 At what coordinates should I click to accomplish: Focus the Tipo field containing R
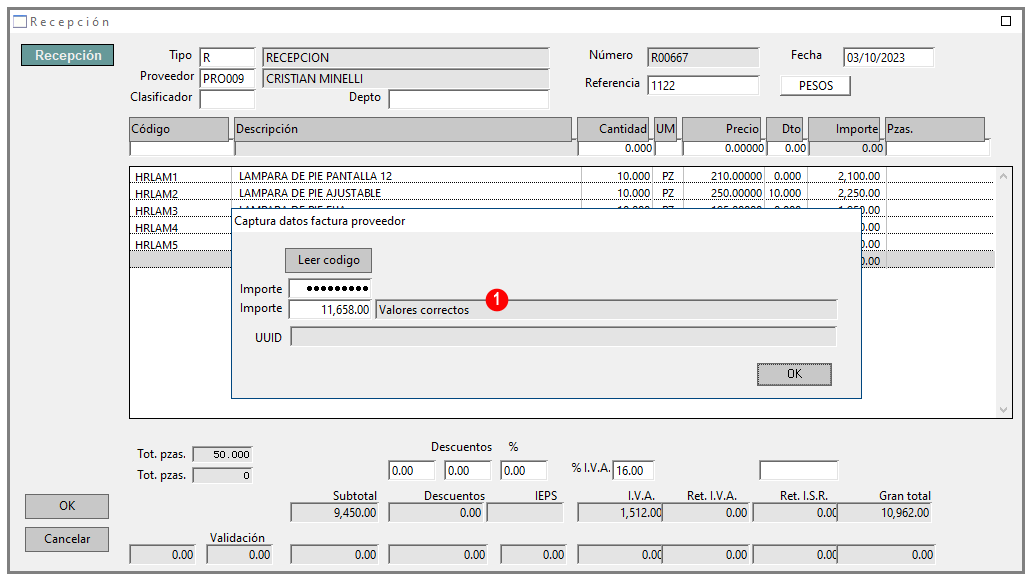pos(227,57)
